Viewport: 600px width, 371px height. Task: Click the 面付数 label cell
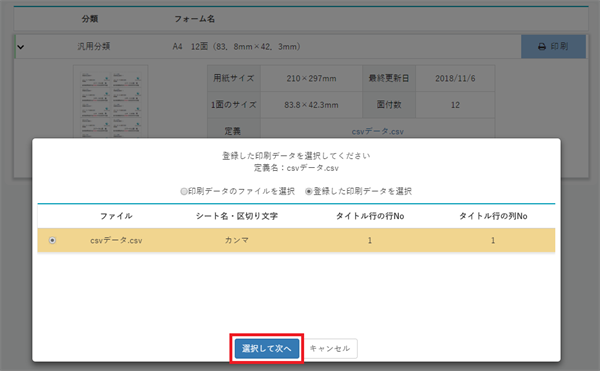coord(389,105)
